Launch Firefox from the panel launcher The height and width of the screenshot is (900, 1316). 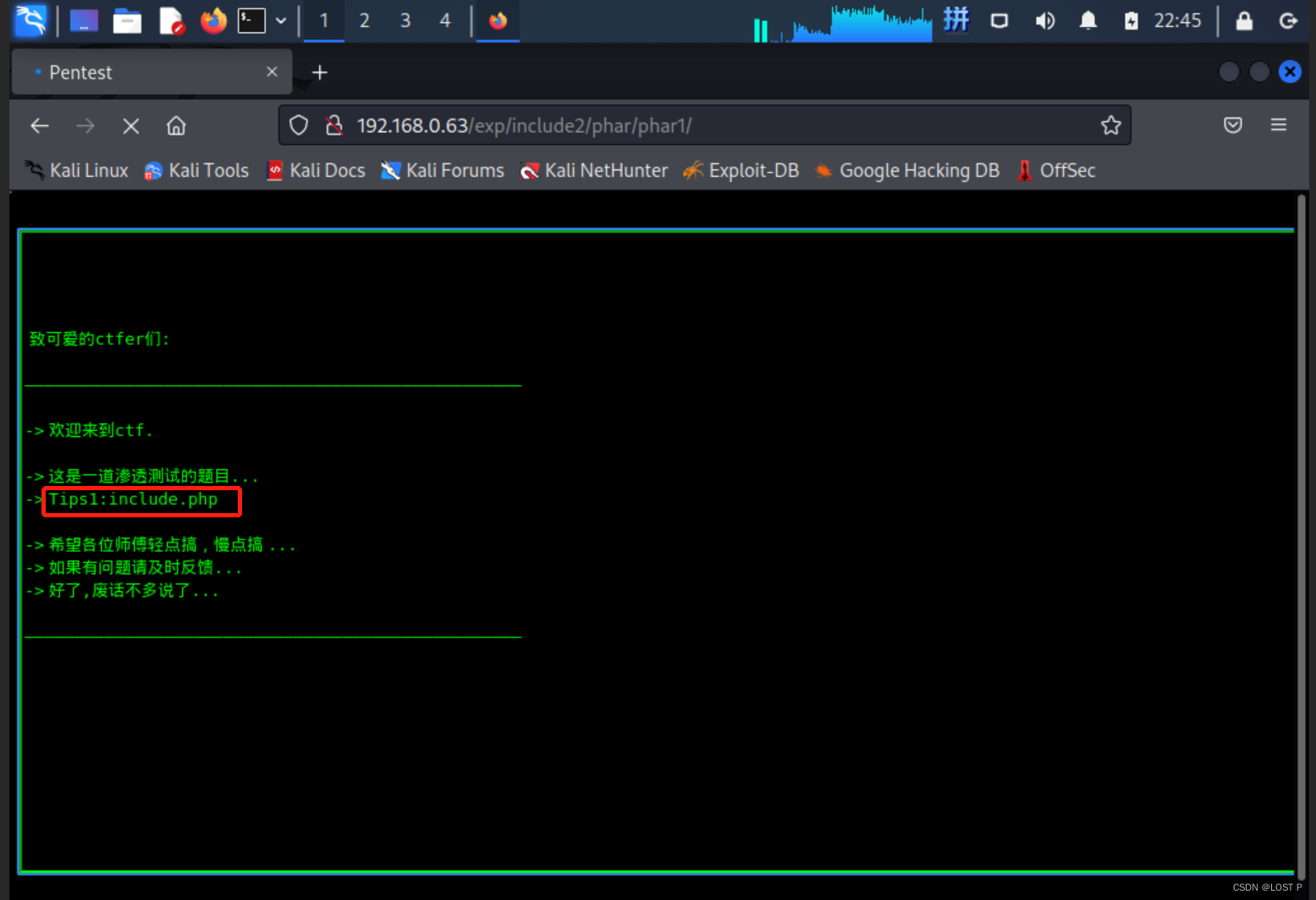[213, 20]
